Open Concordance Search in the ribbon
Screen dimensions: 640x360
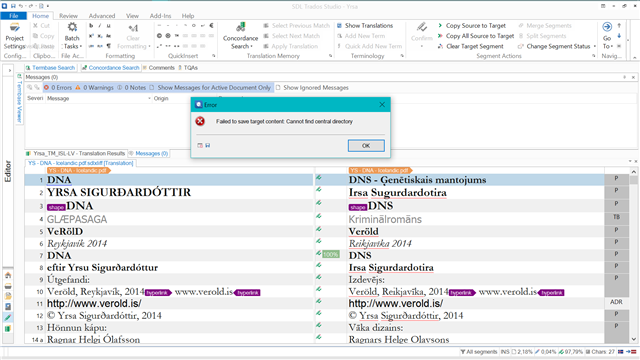[x=240, y=36]
